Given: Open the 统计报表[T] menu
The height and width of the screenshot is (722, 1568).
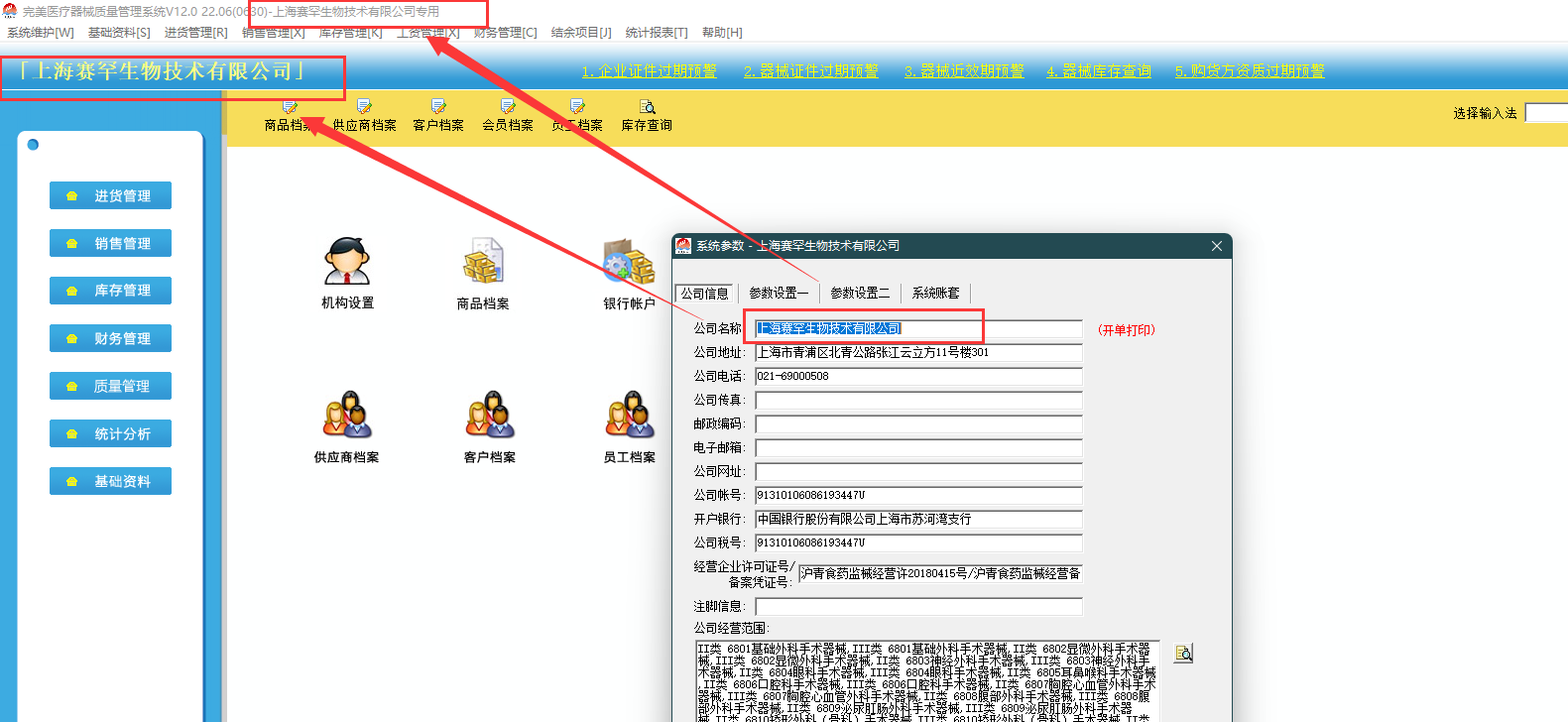Looking at the screenshot, I should point(657,33).
